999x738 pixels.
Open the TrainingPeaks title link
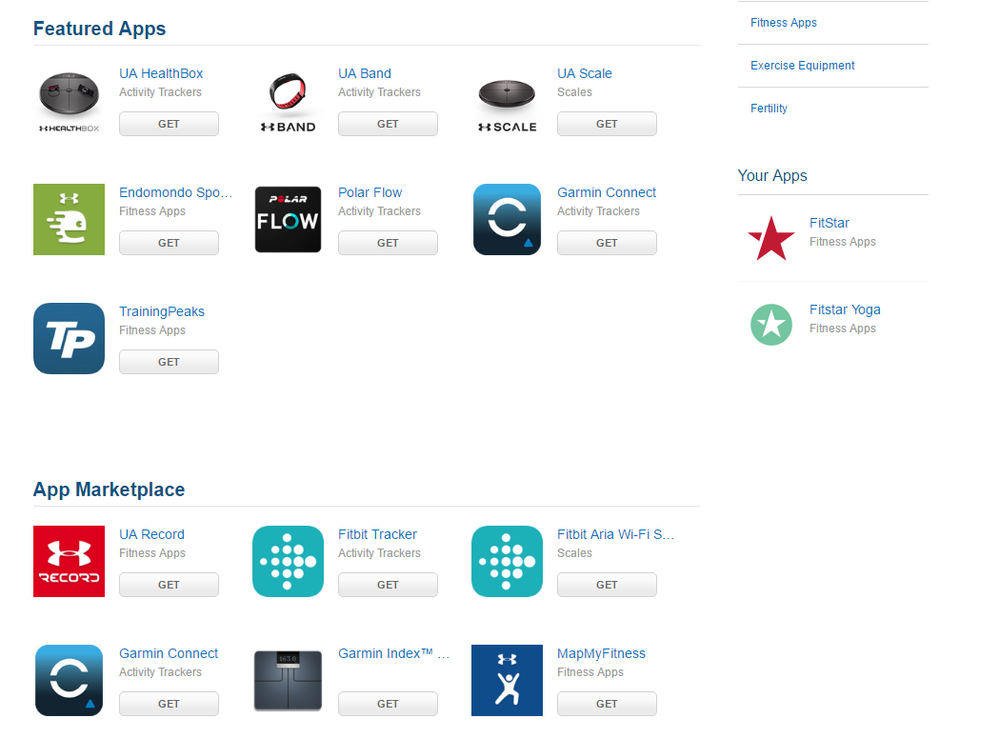tap(162, 312)
